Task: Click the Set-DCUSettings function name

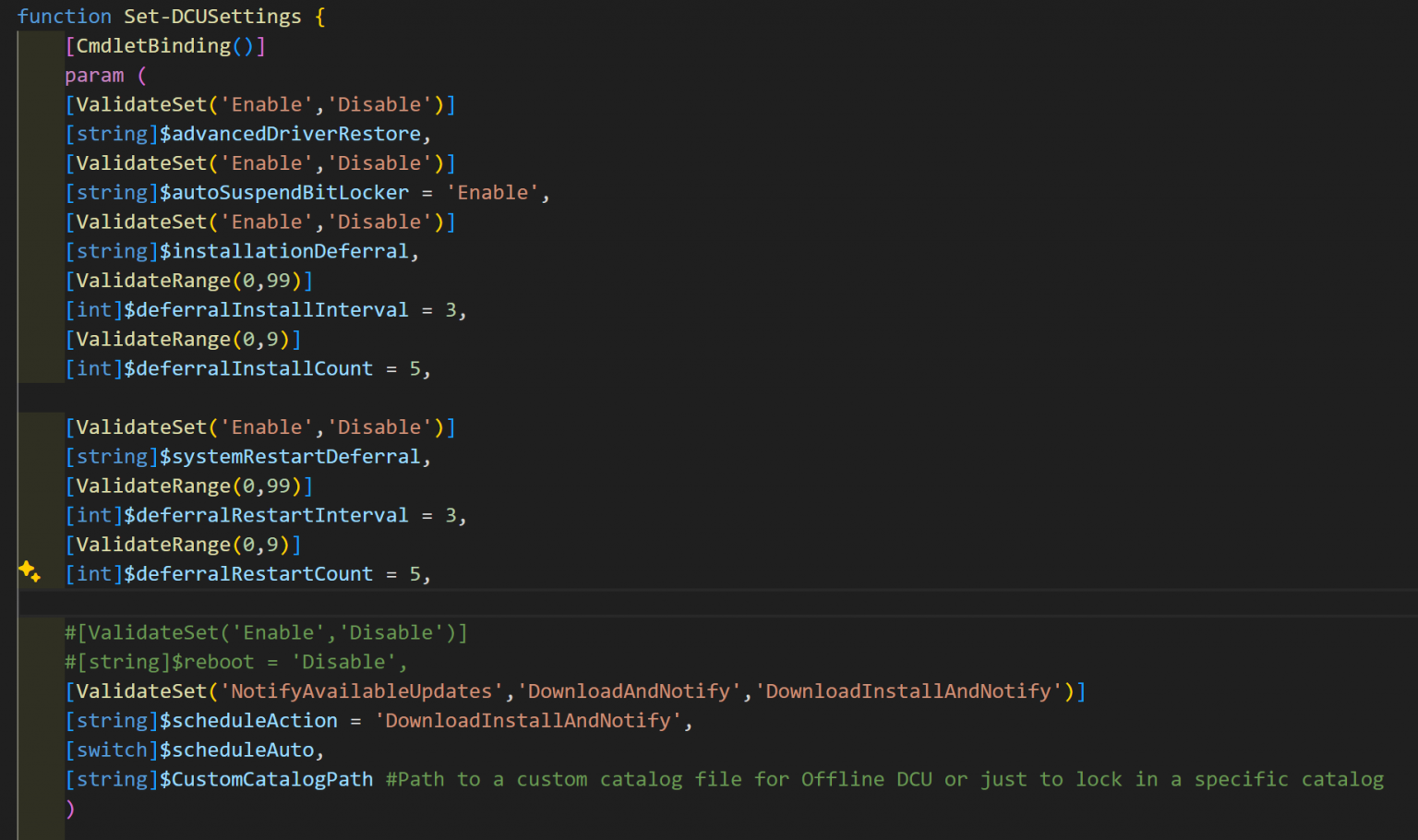Action: pos(212,17)
